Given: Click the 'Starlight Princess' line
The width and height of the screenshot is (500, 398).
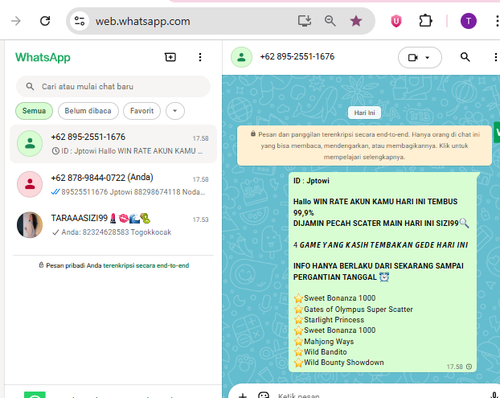Looking at the screenshot, I should click(329, 320).
